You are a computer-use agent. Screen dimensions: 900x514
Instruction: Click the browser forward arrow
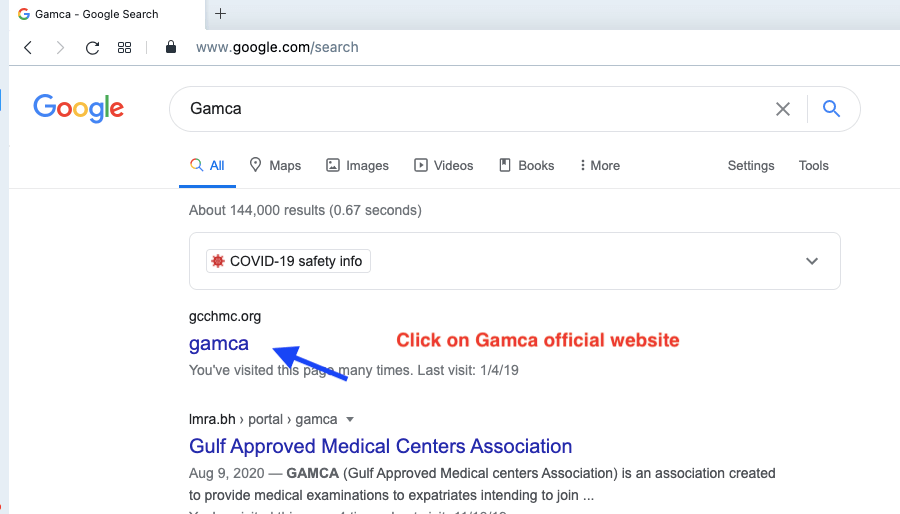coord(60,48)
